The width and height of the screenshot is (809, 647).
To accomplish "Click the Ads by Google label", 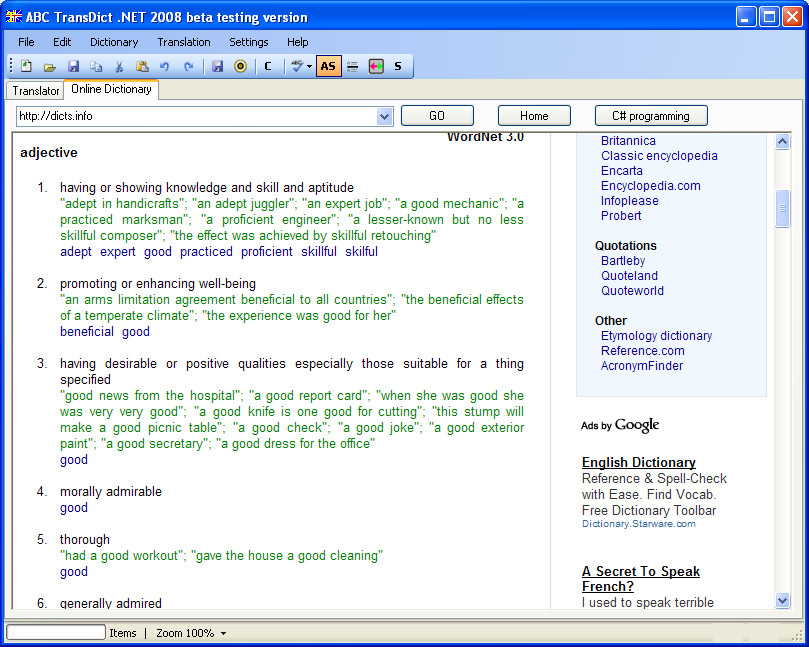I will pyautogui.click(x=620, y=425).
